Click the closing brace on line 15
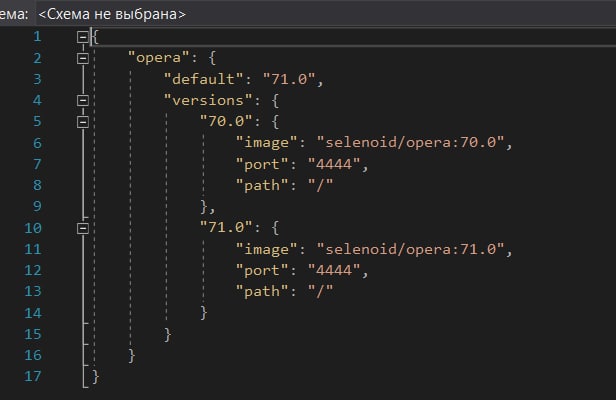 tap(168, 335)
